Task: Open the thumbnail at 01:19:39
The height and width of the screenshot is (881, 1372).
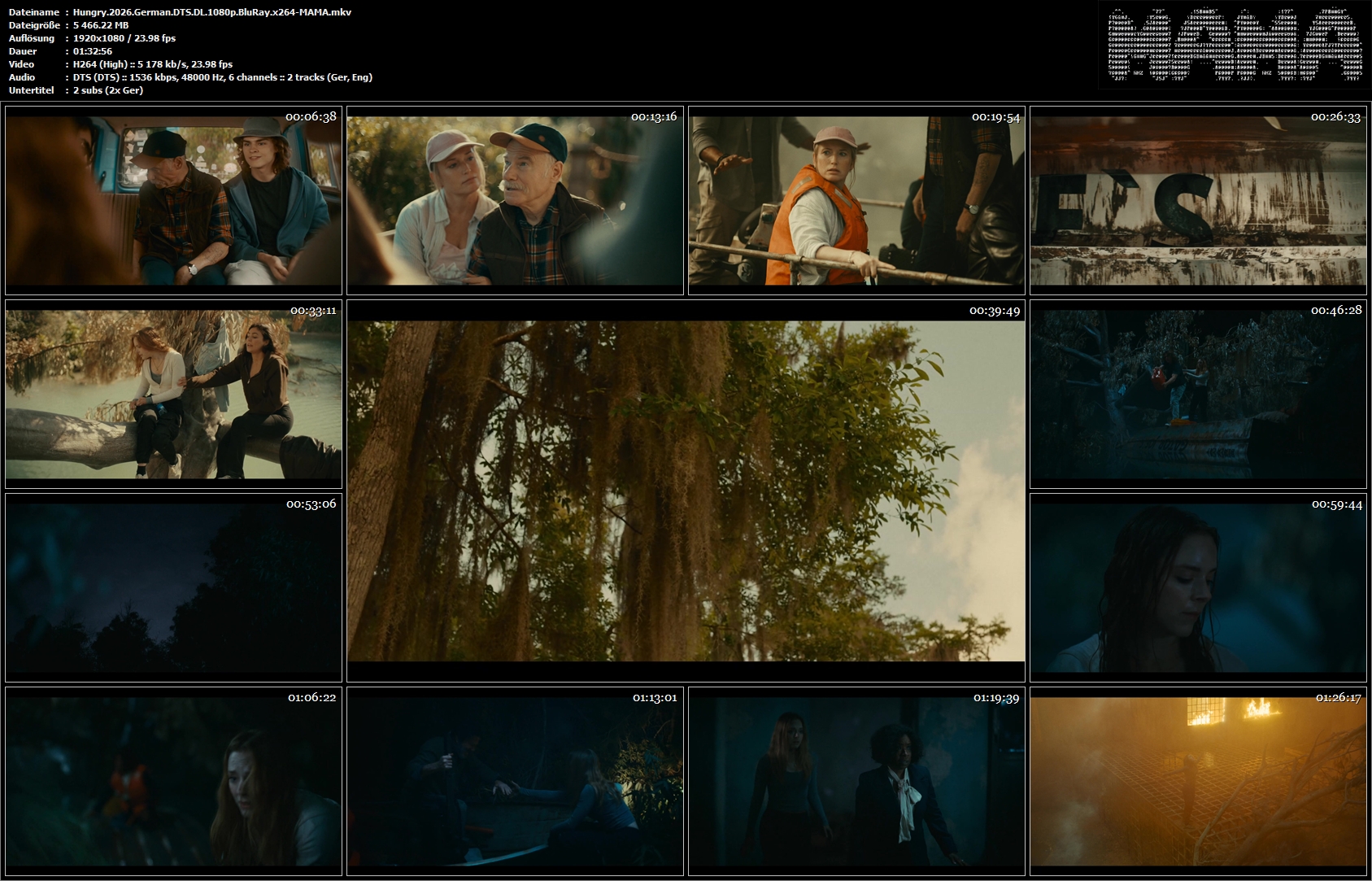Action: point(856,781)
